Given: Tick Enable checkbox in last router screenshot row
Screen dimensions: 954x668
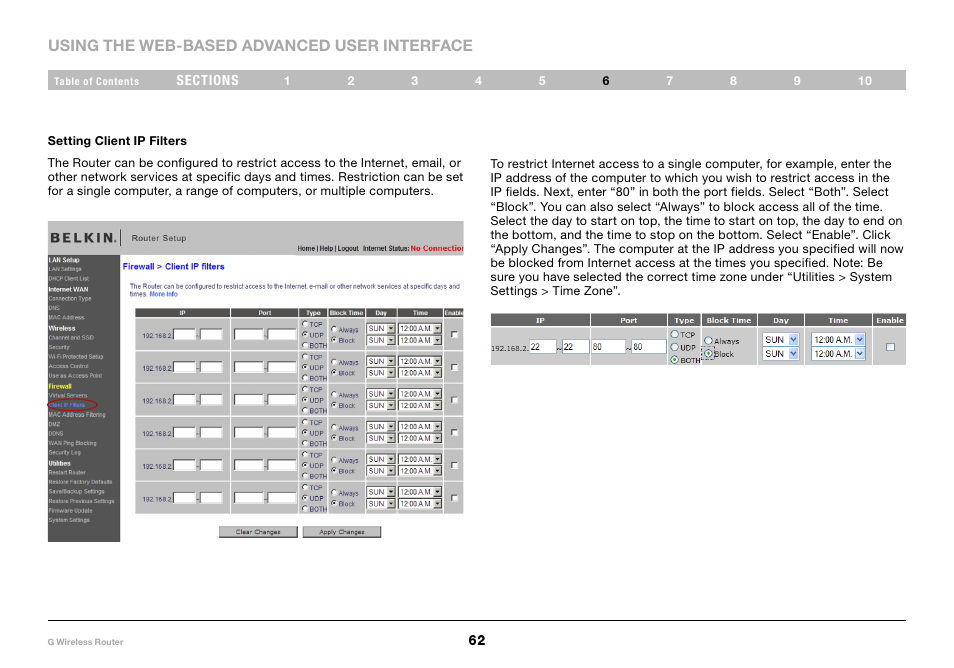Looking at the screenshot, I should (x=454, y=498).
